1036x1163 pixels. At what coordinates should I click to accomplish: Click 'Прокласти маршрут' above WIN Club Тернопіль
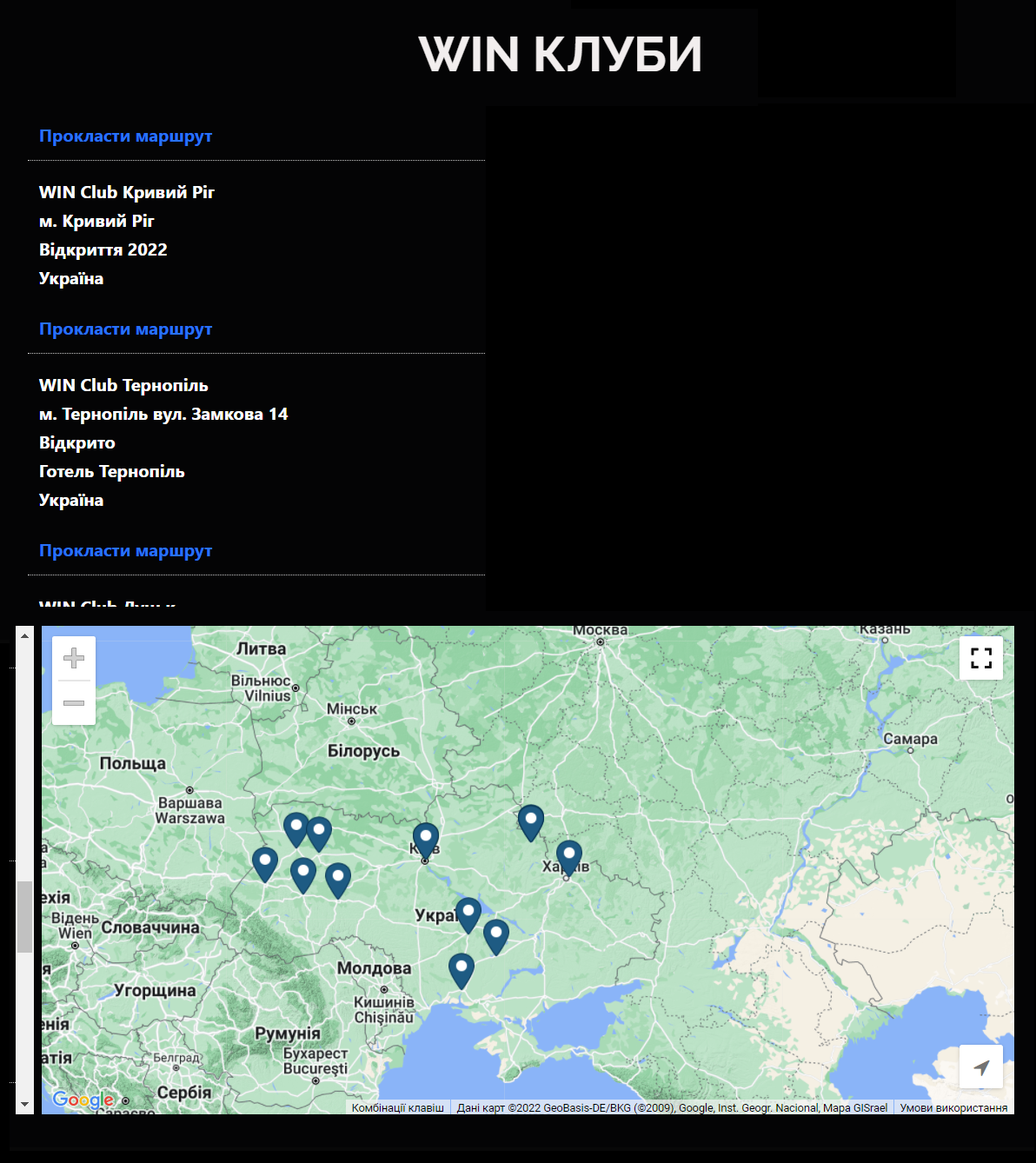(125, 329)
